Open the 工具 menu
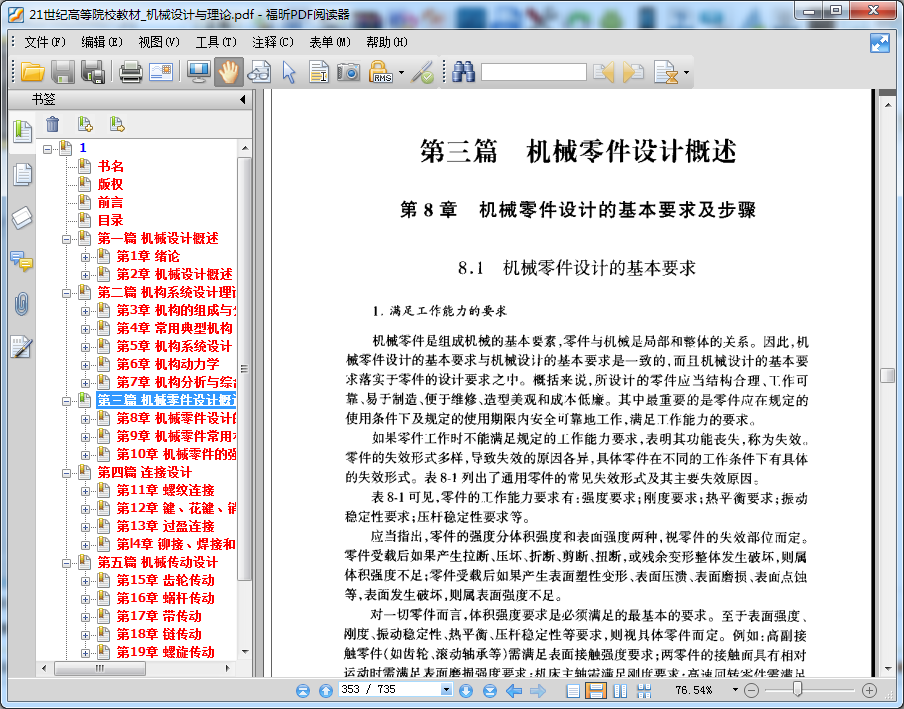This screenshot has height=709, width=904. tap(216, 42)
